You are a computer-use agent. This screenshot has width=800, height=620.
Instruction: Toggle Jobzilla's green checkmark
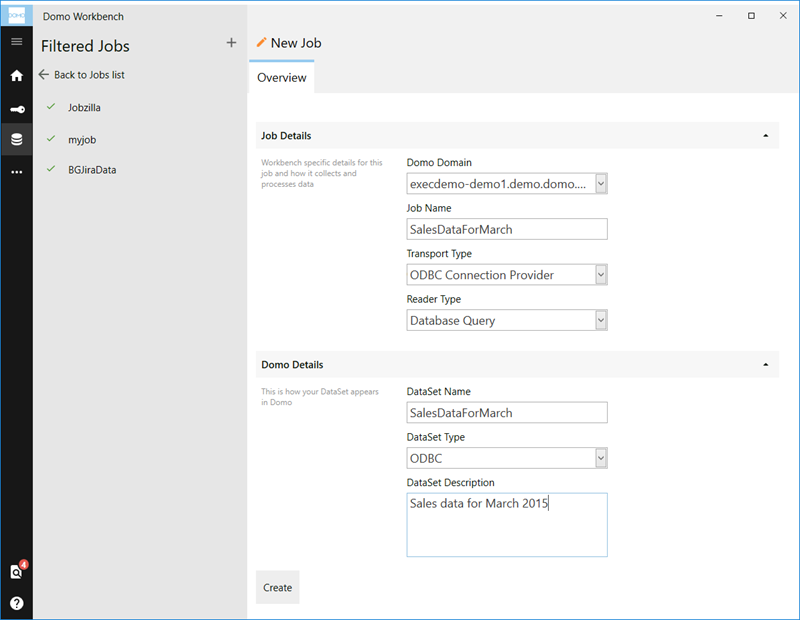click(x=50, y=107)
